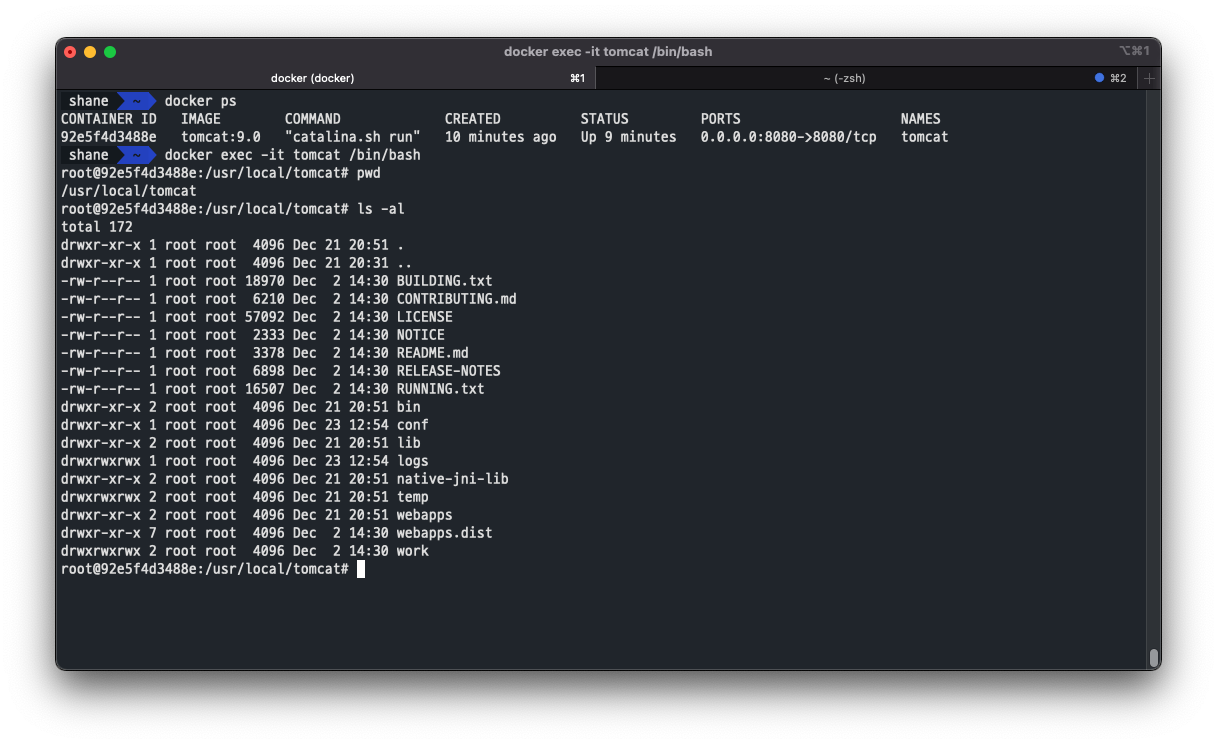1217x744 pixels.
Task: Click the container name 'tomcat' under NAMES
Action: [924, 137]
